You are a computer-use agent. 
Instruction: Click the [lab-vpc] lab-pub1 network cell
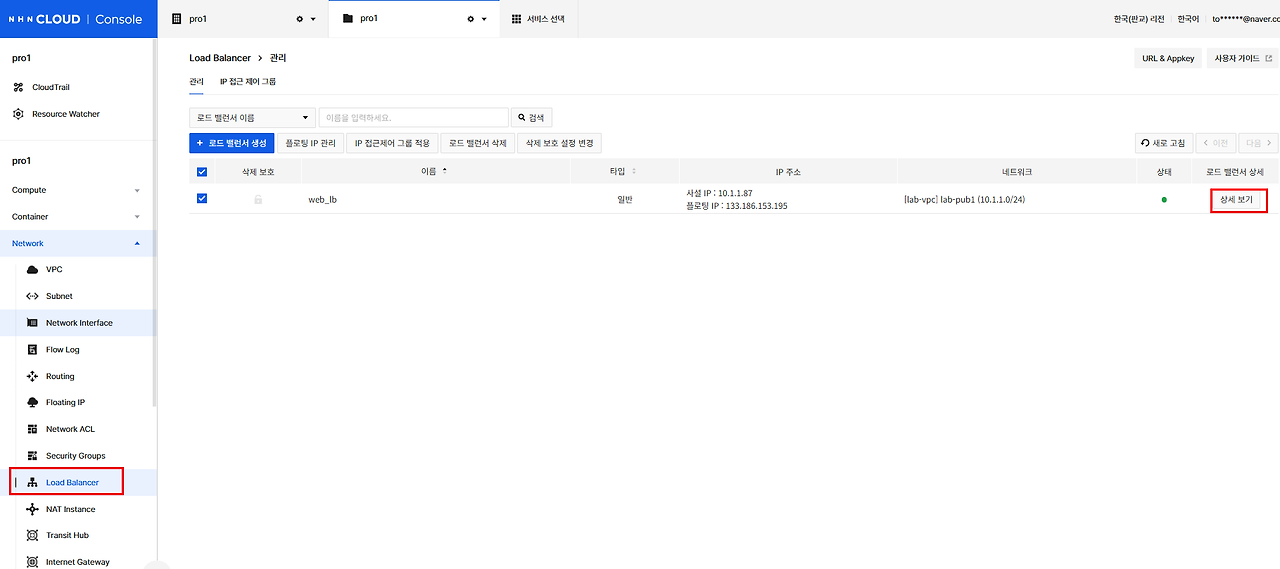963,199
